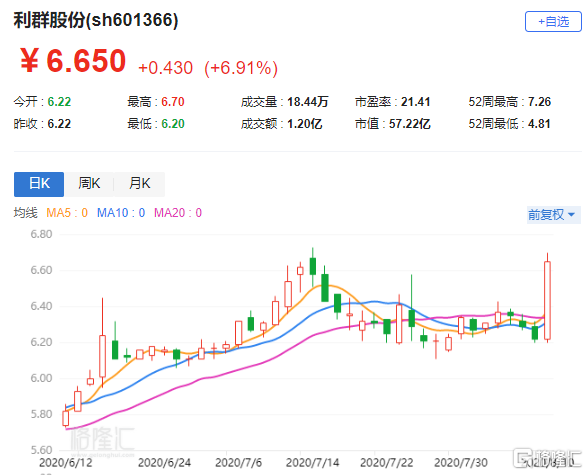
Task: Open the 前复权 adjustment dropdown
Action: pyautogui.click(x=554, y=215)
